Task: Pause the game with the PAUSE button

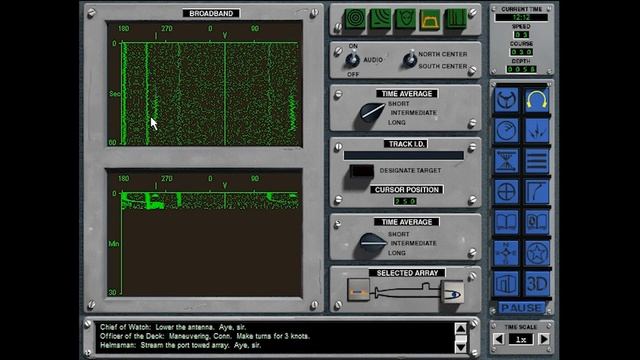Action: click(522, 308)
